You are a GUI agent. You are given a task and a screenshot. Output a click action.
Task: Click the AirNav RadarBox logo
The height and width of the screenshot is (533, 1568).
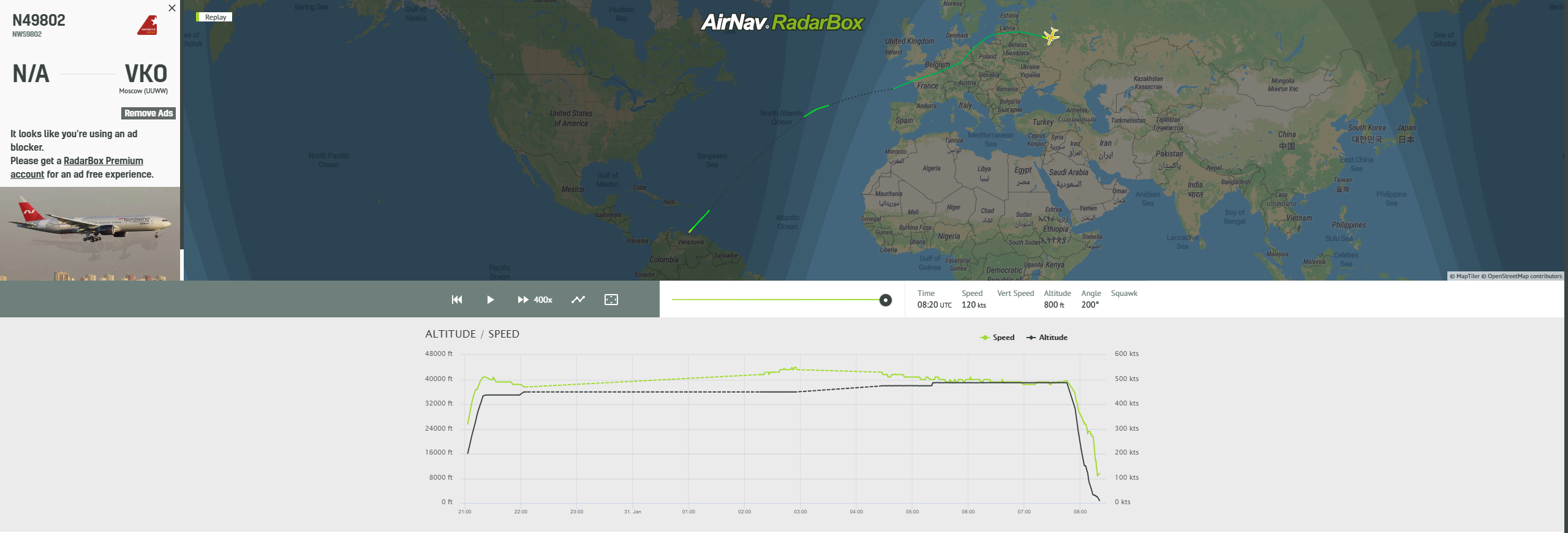click(x=782, y=23)
